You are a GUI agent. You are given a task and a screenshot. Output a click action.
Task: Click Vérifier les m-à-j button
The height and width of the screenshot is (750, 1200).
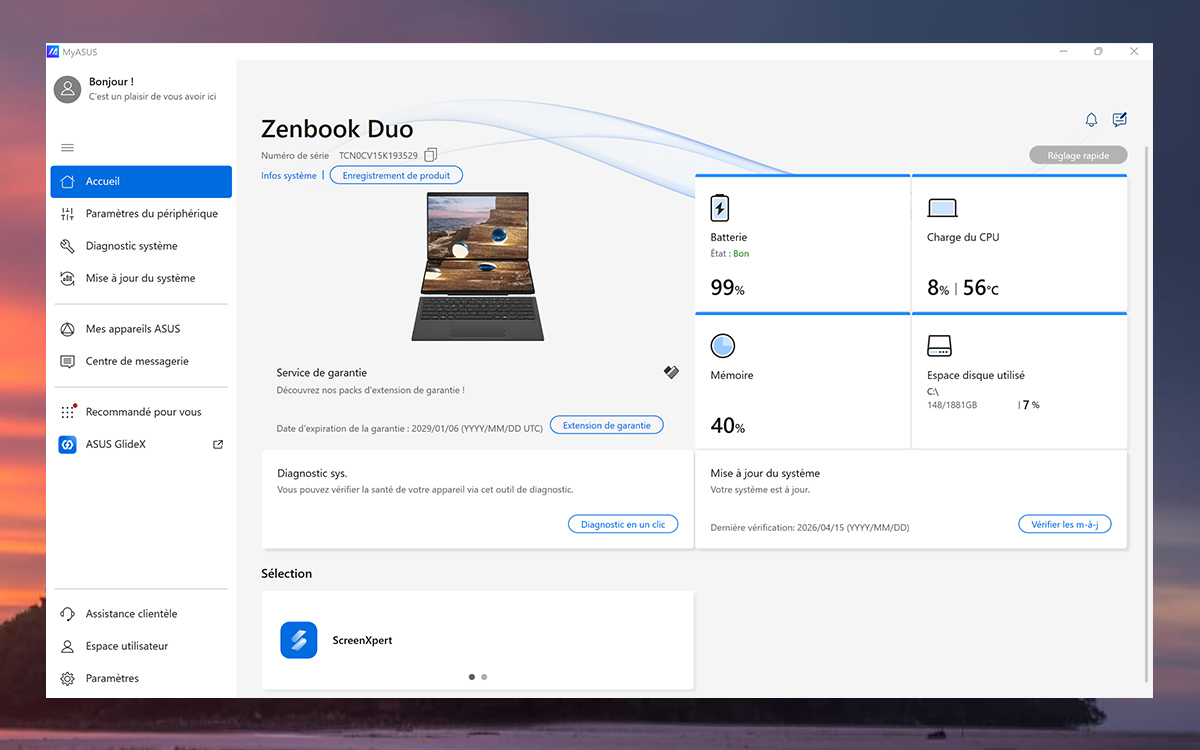coord(1064,523)
